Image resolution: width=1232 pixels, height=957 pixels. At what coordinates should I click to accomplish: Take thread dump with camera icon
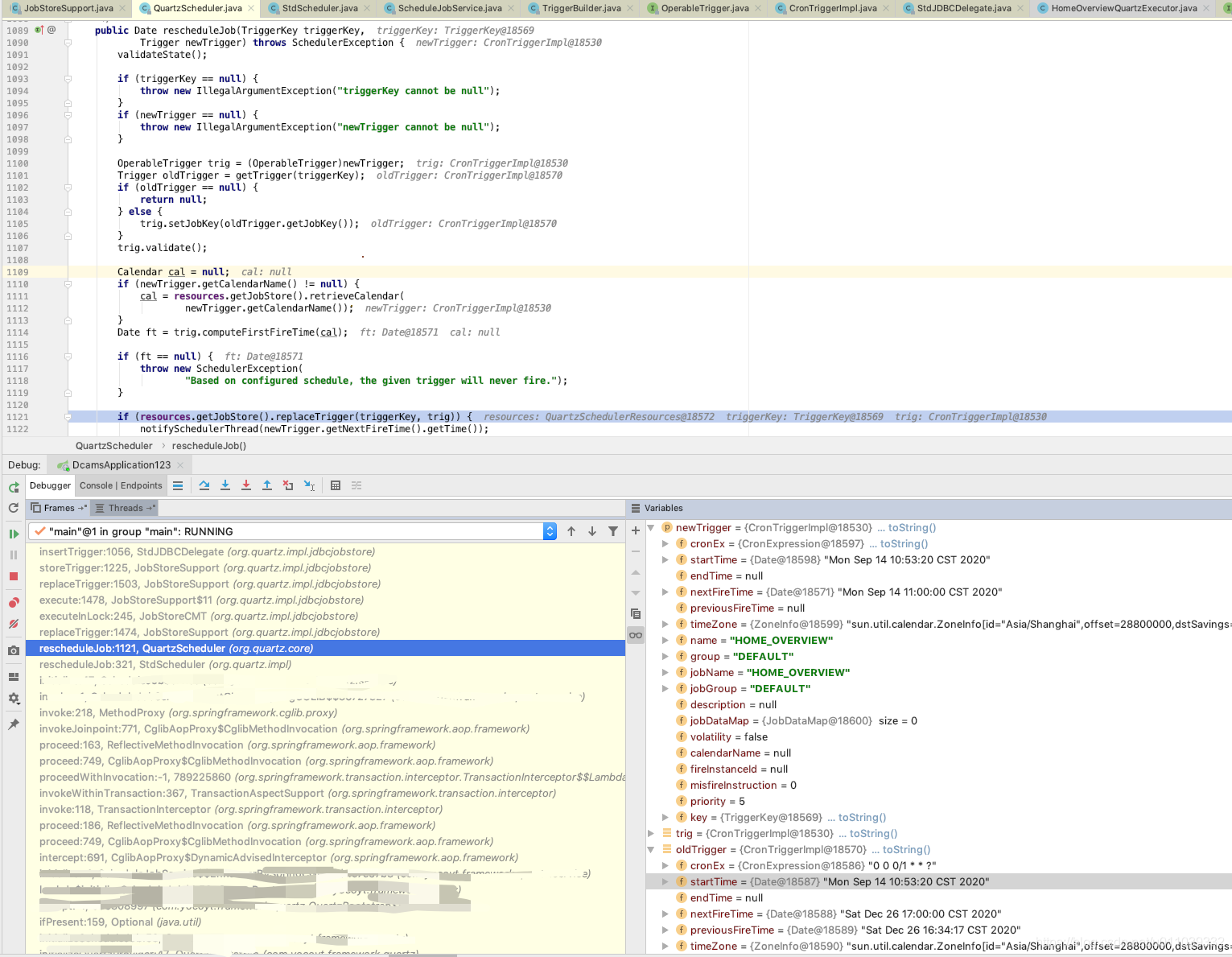(14, 650)
